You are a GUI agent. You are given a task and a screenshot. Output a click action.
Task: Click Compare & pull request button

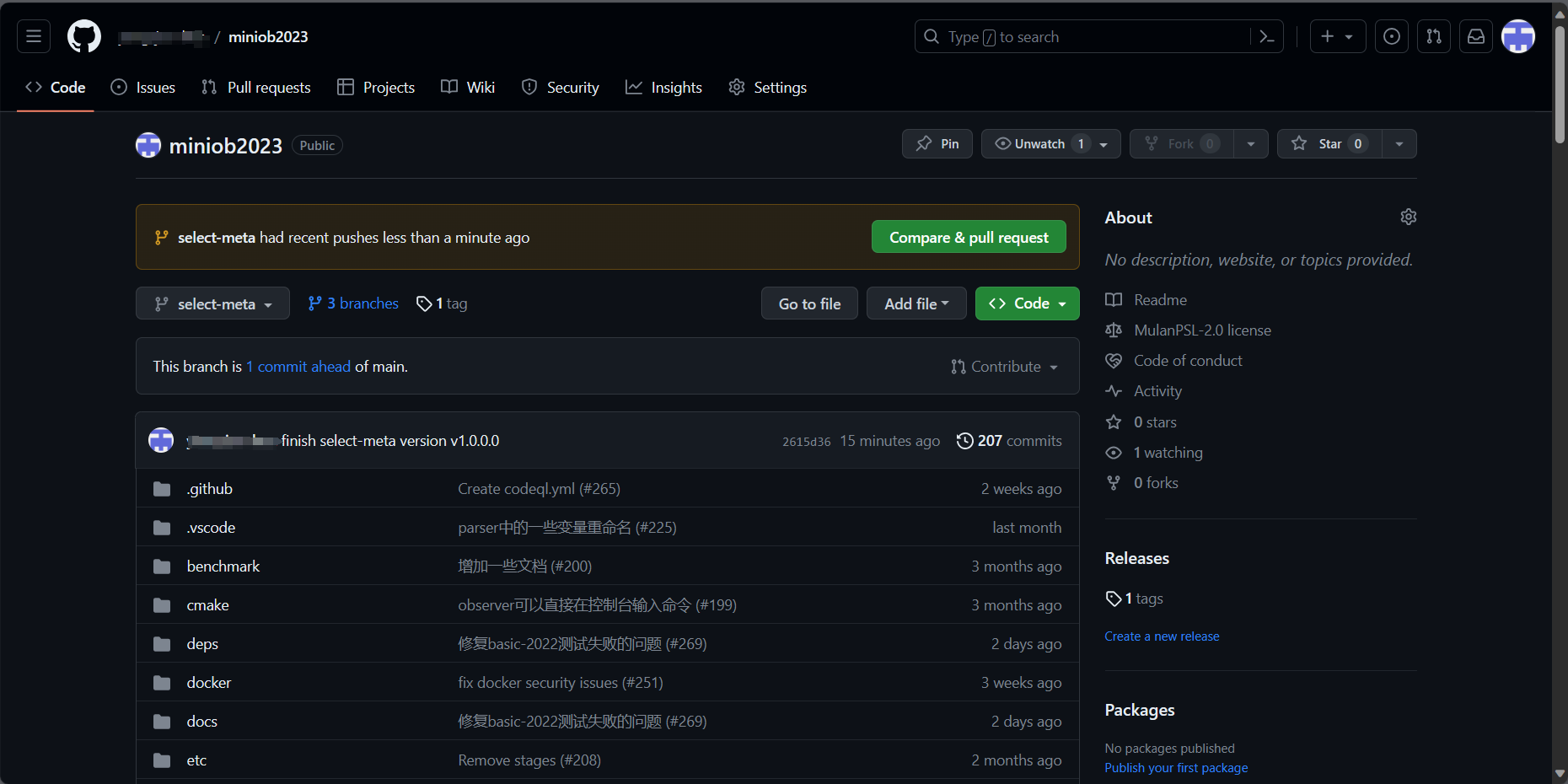pos(969,237)
